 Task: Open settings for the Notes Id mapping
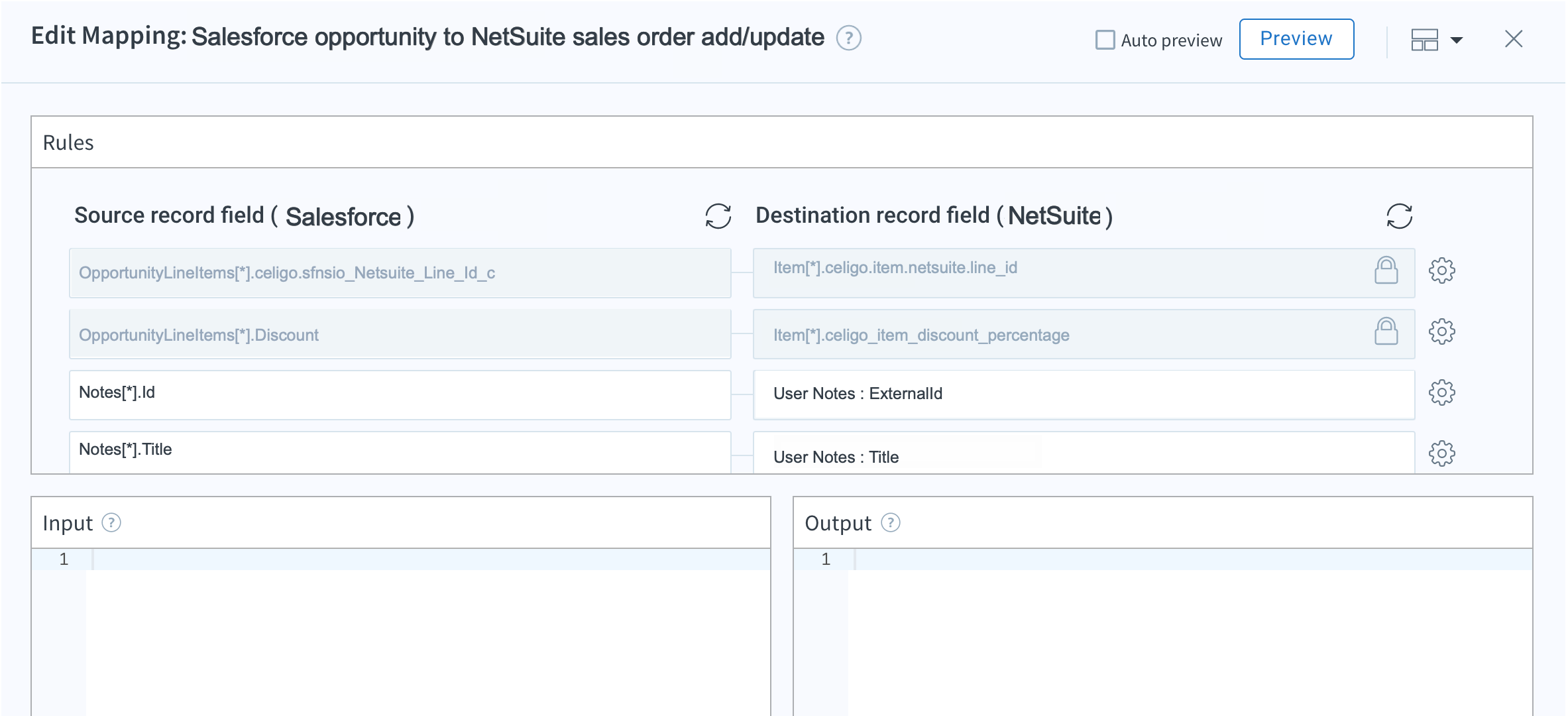(1441, 392)
